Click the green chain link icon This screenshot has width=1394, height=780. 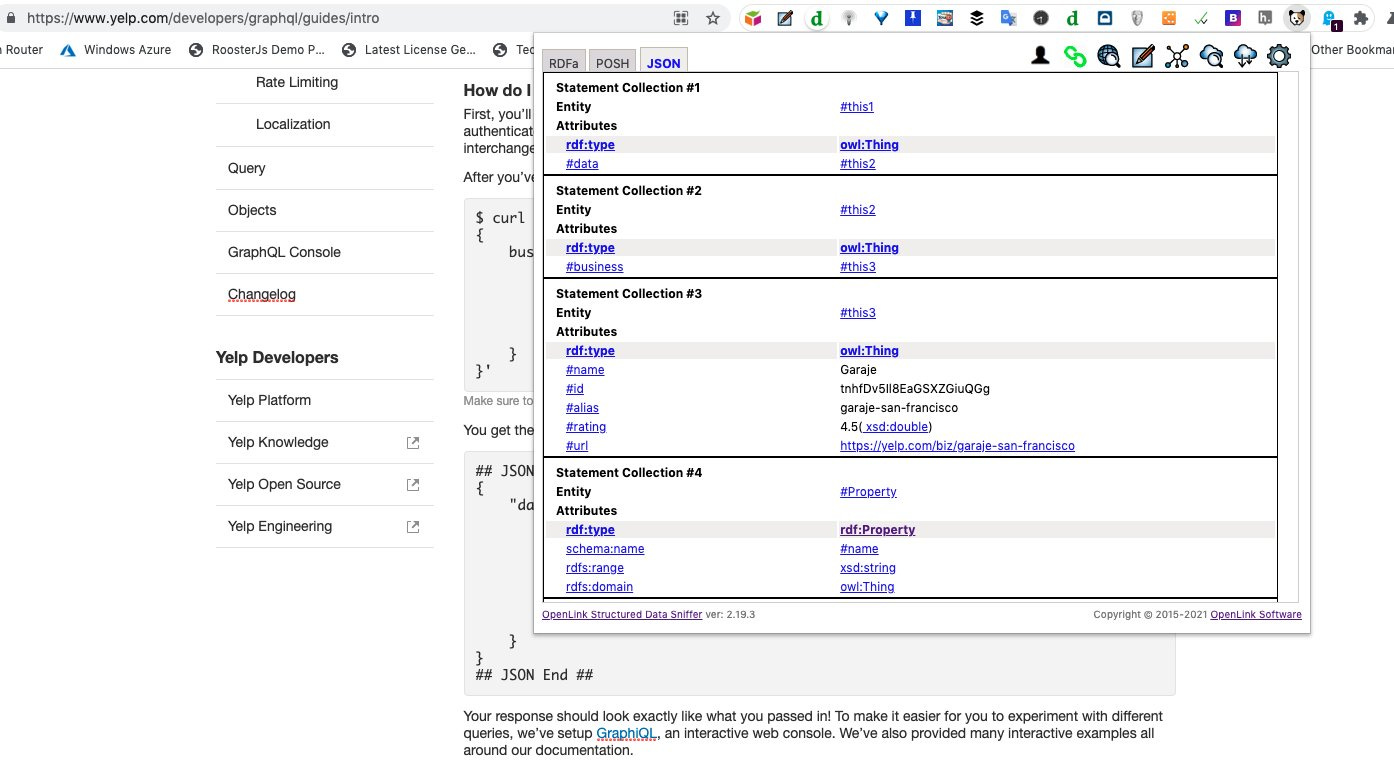click(1075, 57)
